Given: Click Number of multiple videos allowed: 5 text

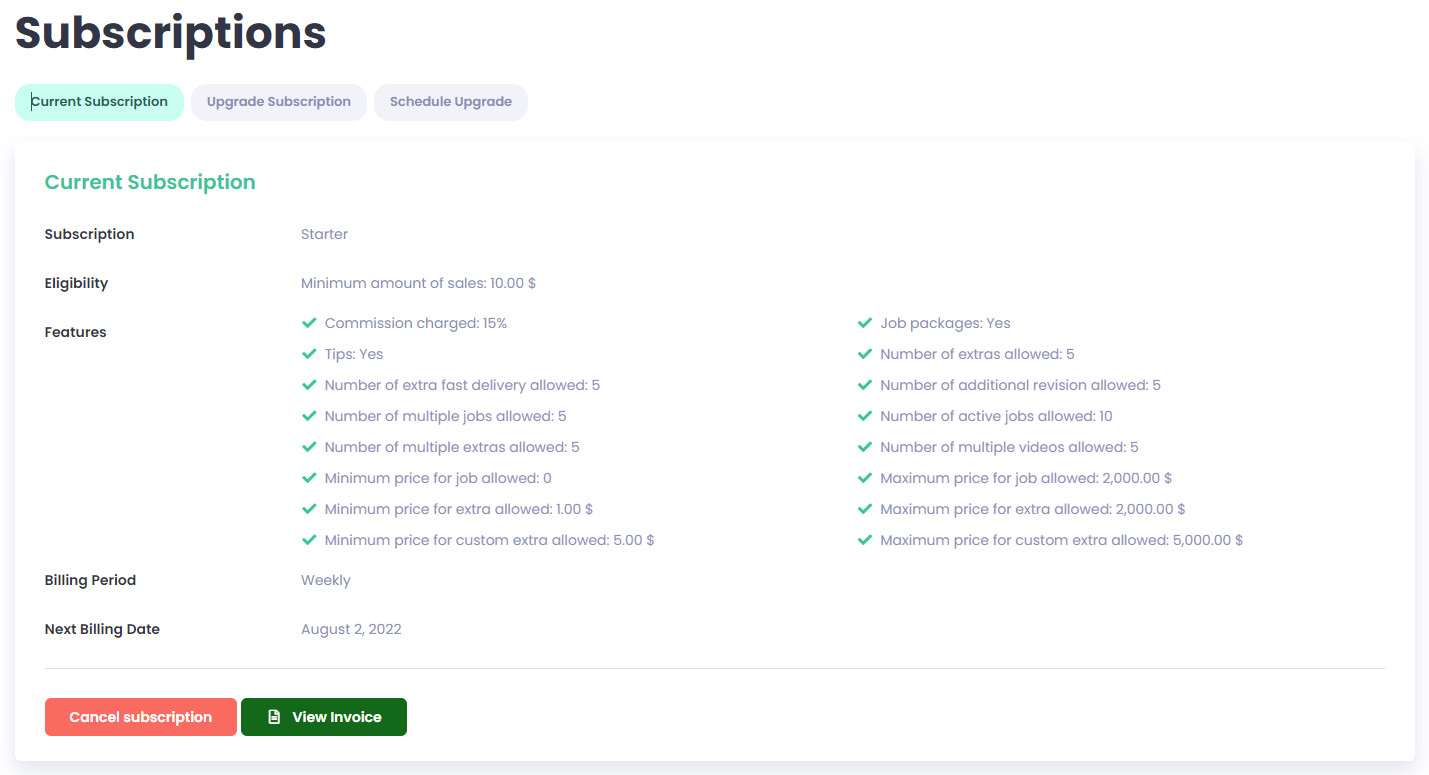Looking at the screenshot, I should 1009,447.
